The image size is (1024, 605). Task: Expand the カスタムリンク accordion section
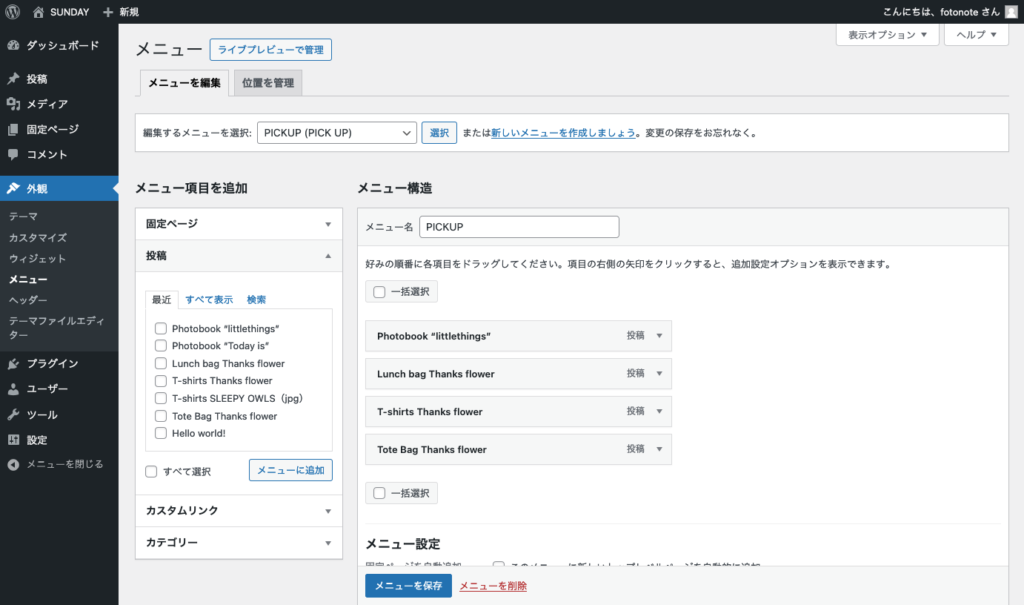[x=238, y=511]
